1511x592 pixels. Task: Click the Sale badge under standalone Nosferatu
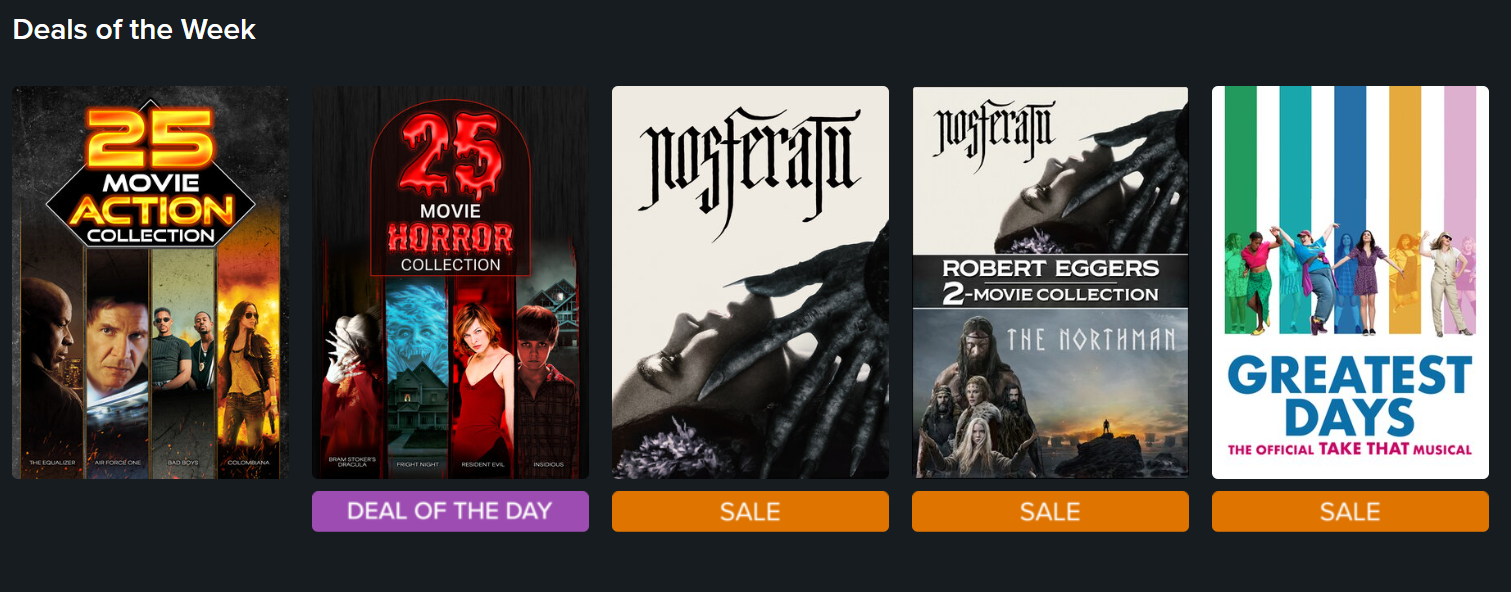(750, 511)
